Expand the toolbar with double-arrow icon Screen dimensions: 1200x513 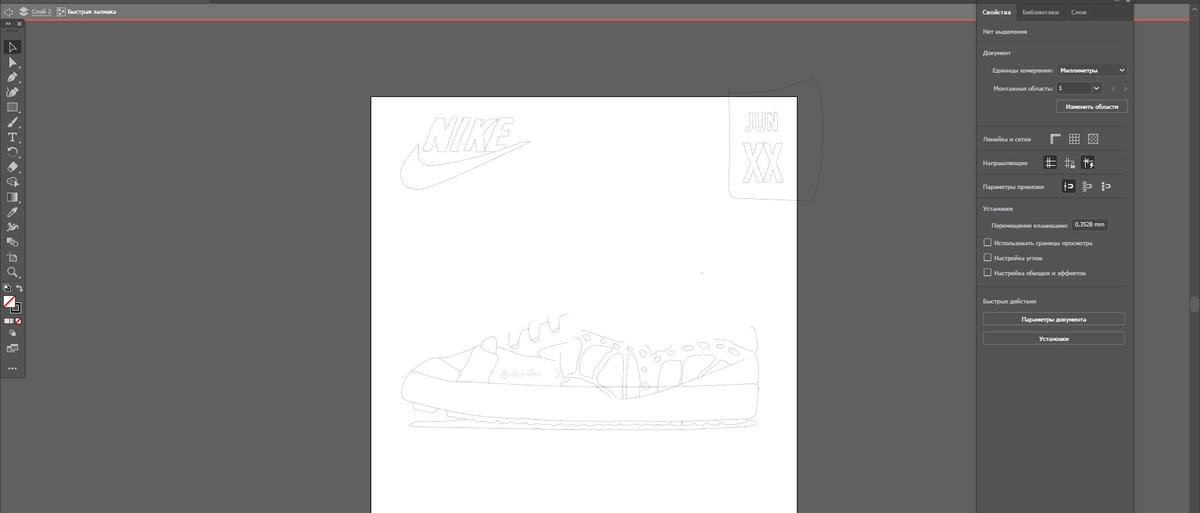tap(8, 24)
